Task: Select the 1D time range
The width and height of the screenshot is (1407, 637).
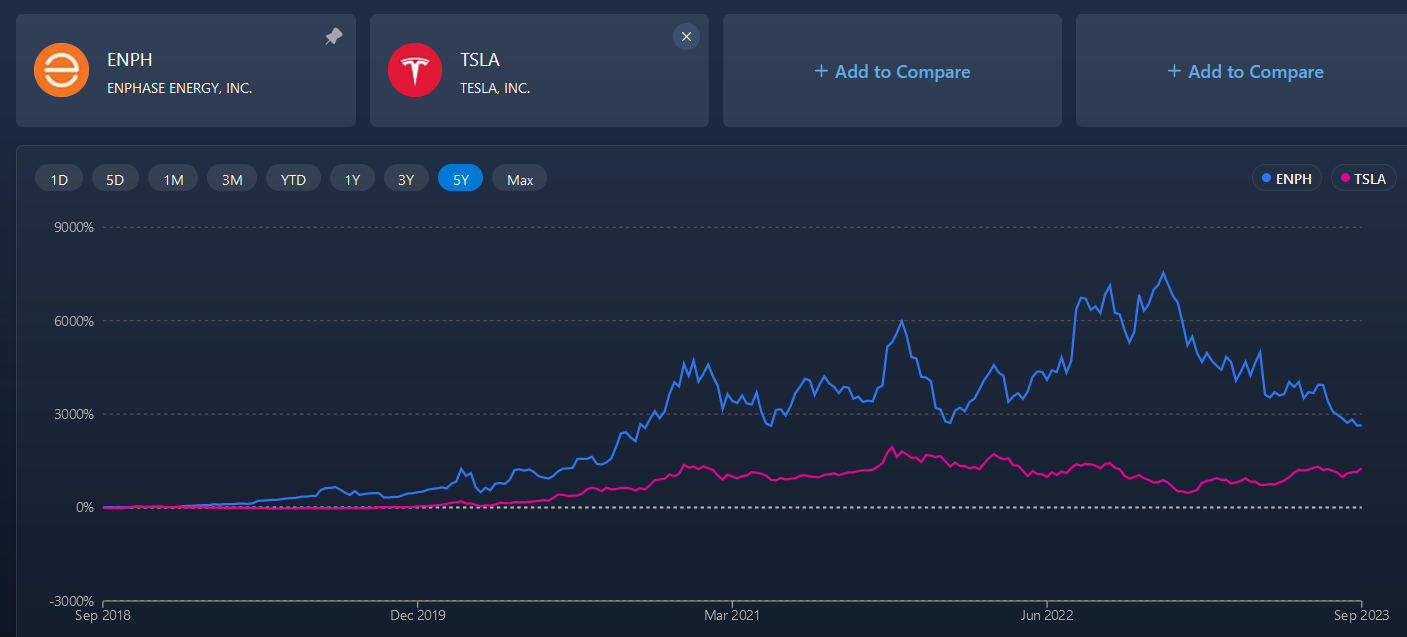Action: click(59, 179)
